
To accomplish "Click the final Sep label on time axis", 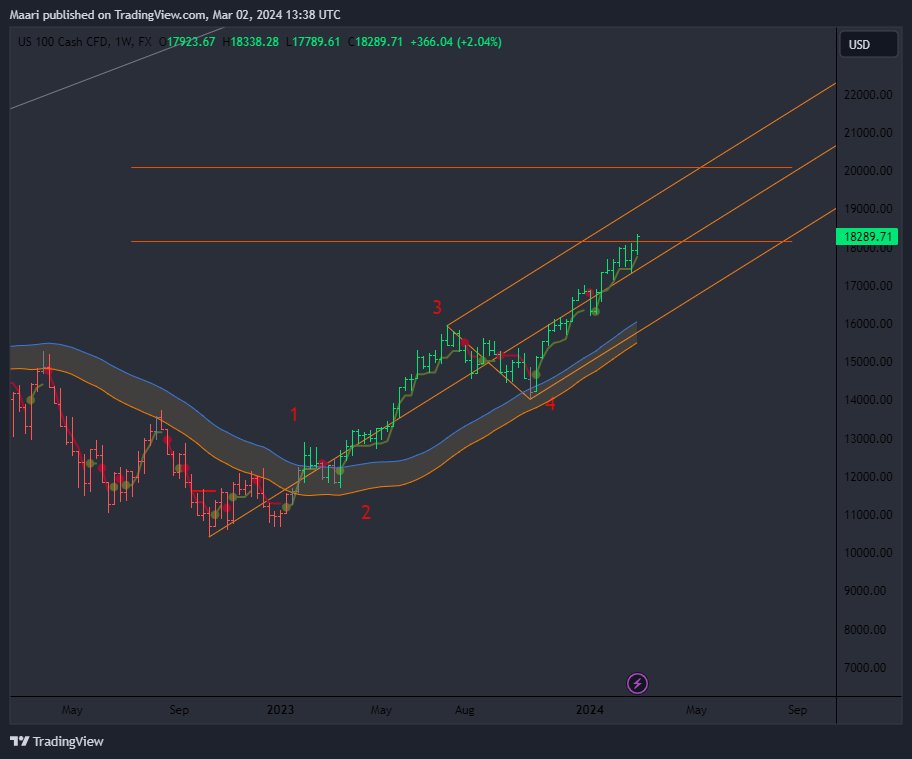I will tap(797, 710).
